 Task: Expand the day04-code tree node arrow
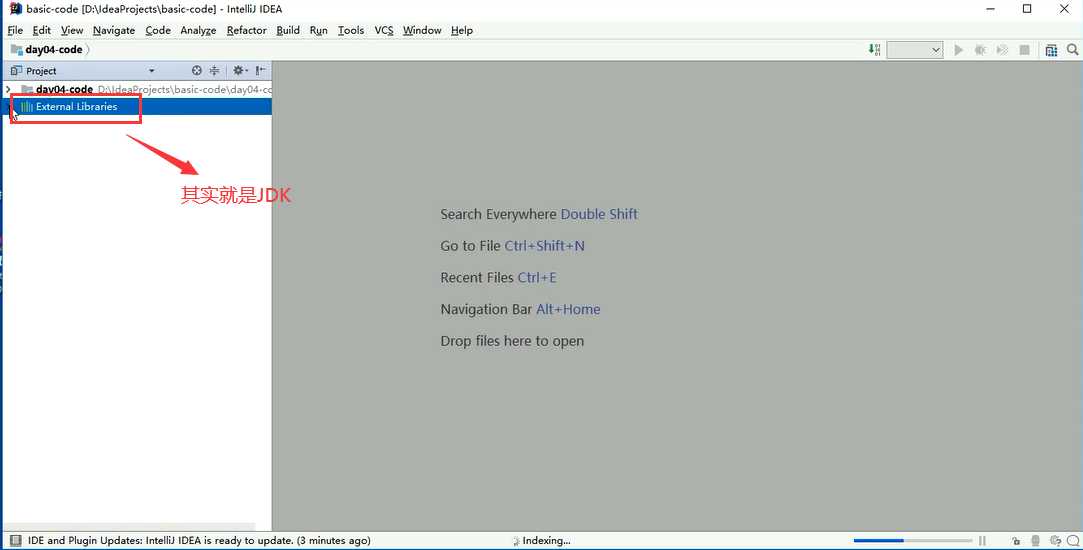point(8,89)
